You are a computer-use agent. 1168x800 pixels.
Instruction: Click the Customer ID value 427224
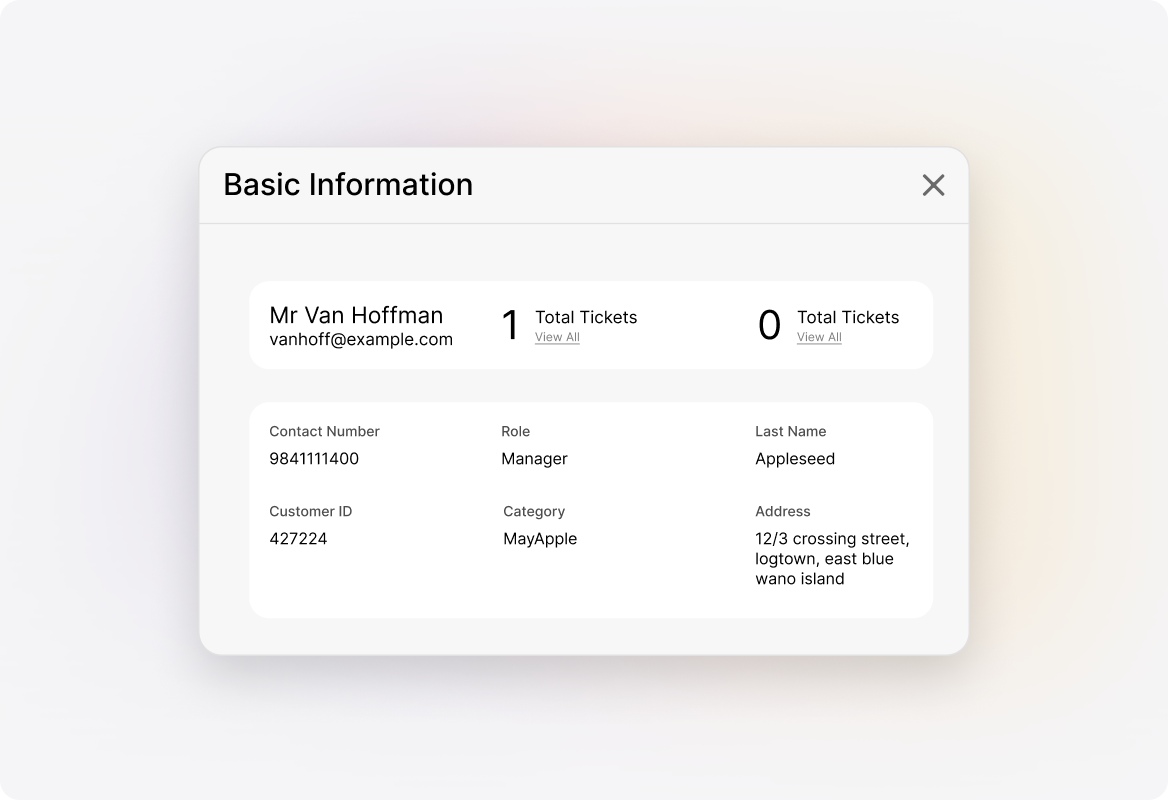(296, 538)
